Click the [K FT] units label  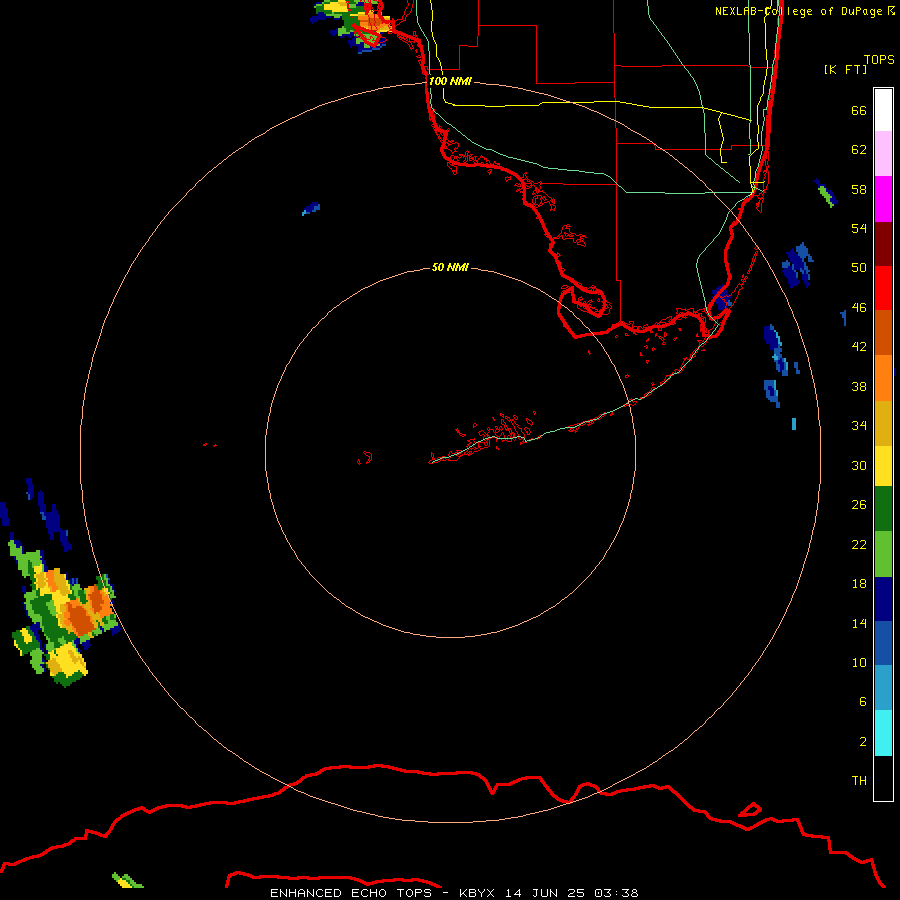point(845,69)
